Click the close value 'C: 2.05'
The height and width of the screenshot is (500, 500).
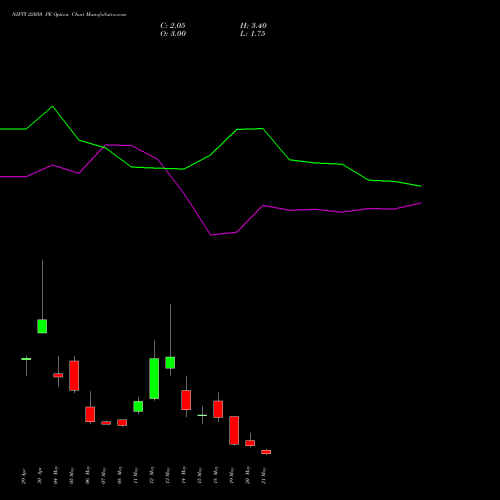point(173,26)
